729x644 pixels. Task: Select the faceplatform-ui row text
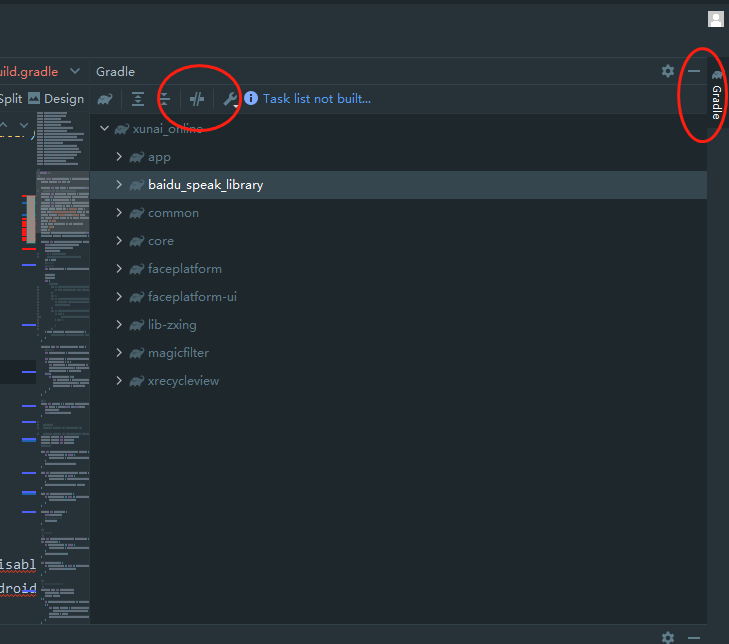[192, 297]
